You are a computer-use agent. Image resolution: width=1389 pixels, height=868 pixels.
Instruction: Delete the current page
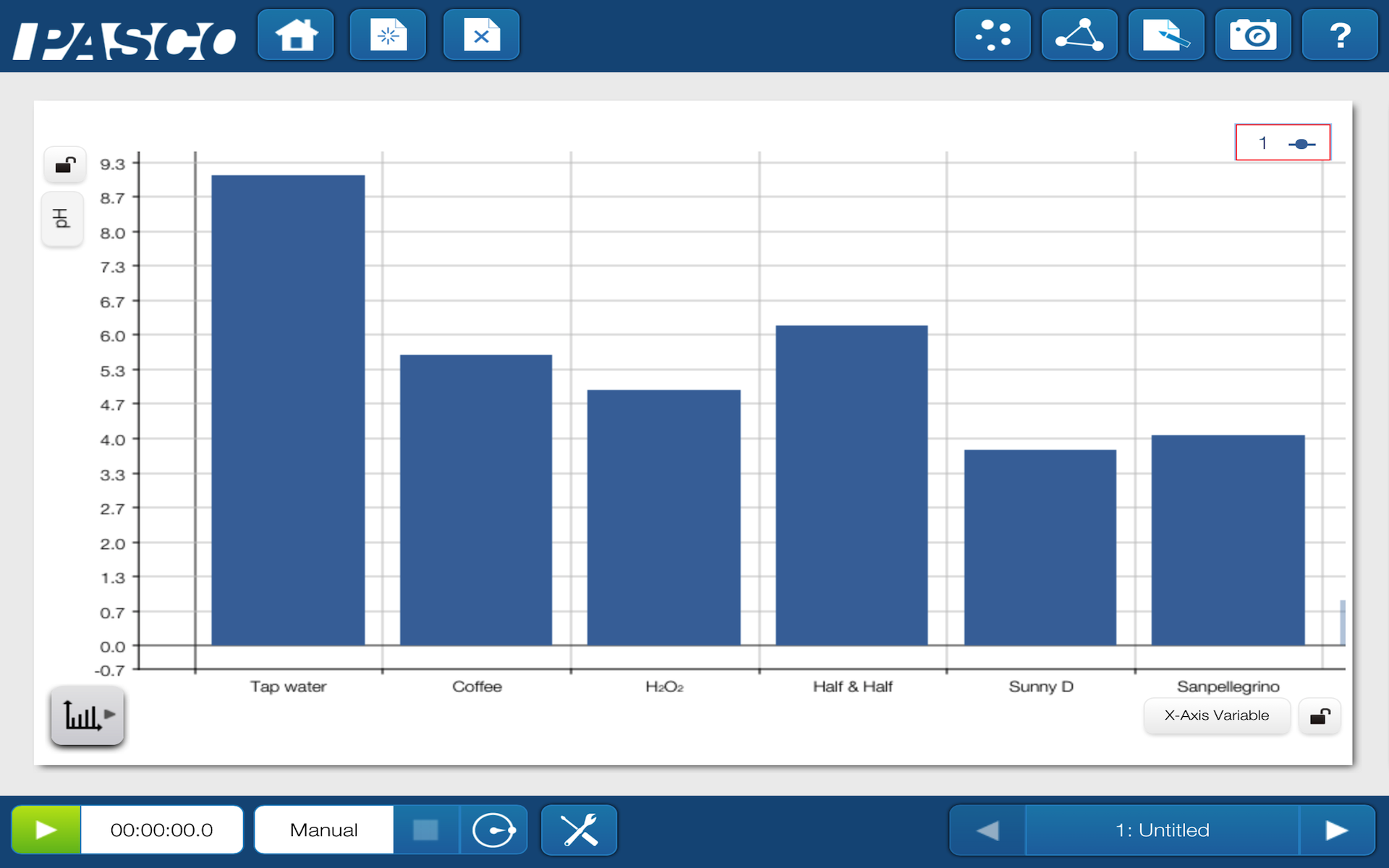pyautogui.click(x=480, y=34)
